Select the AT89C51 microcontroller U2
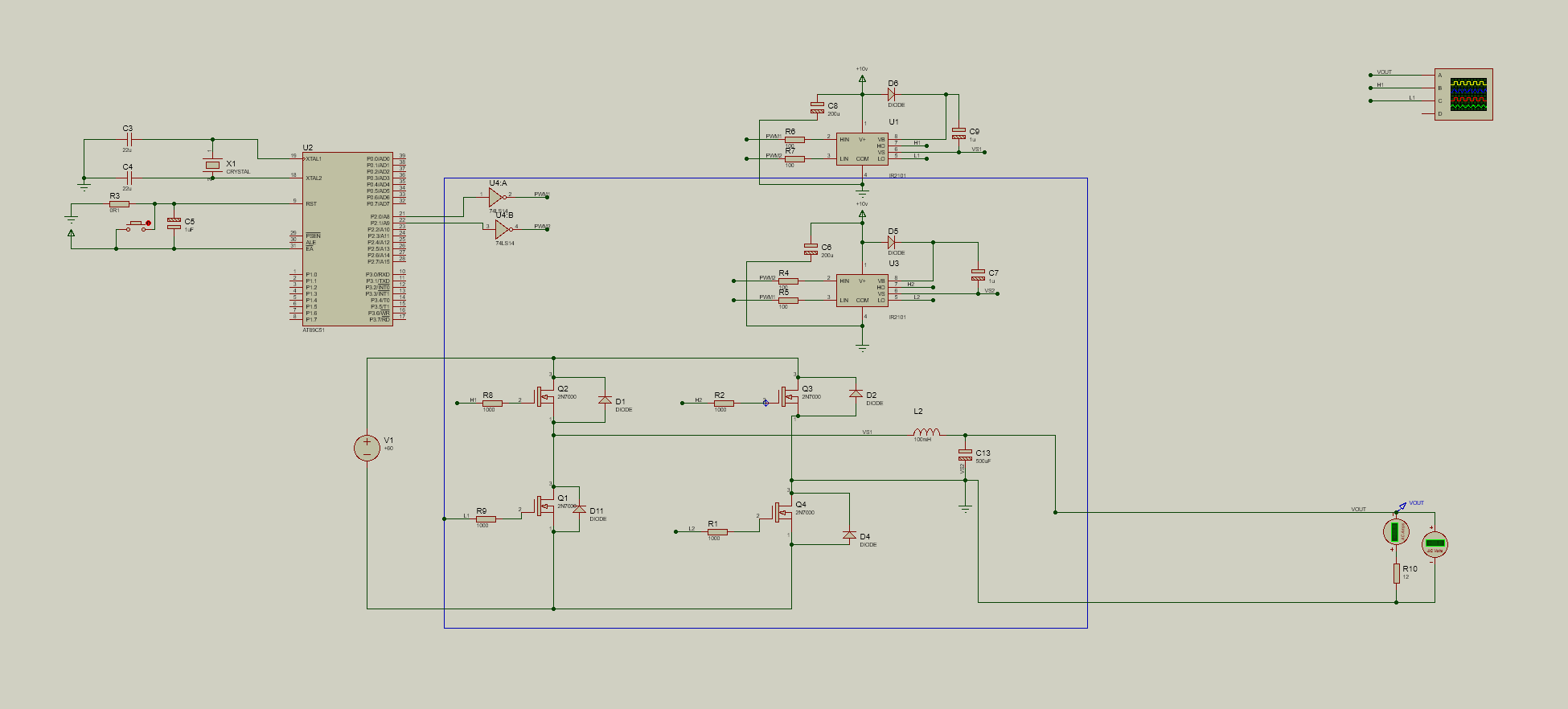This screenshot has height=709, width=1568. (347, 239)
